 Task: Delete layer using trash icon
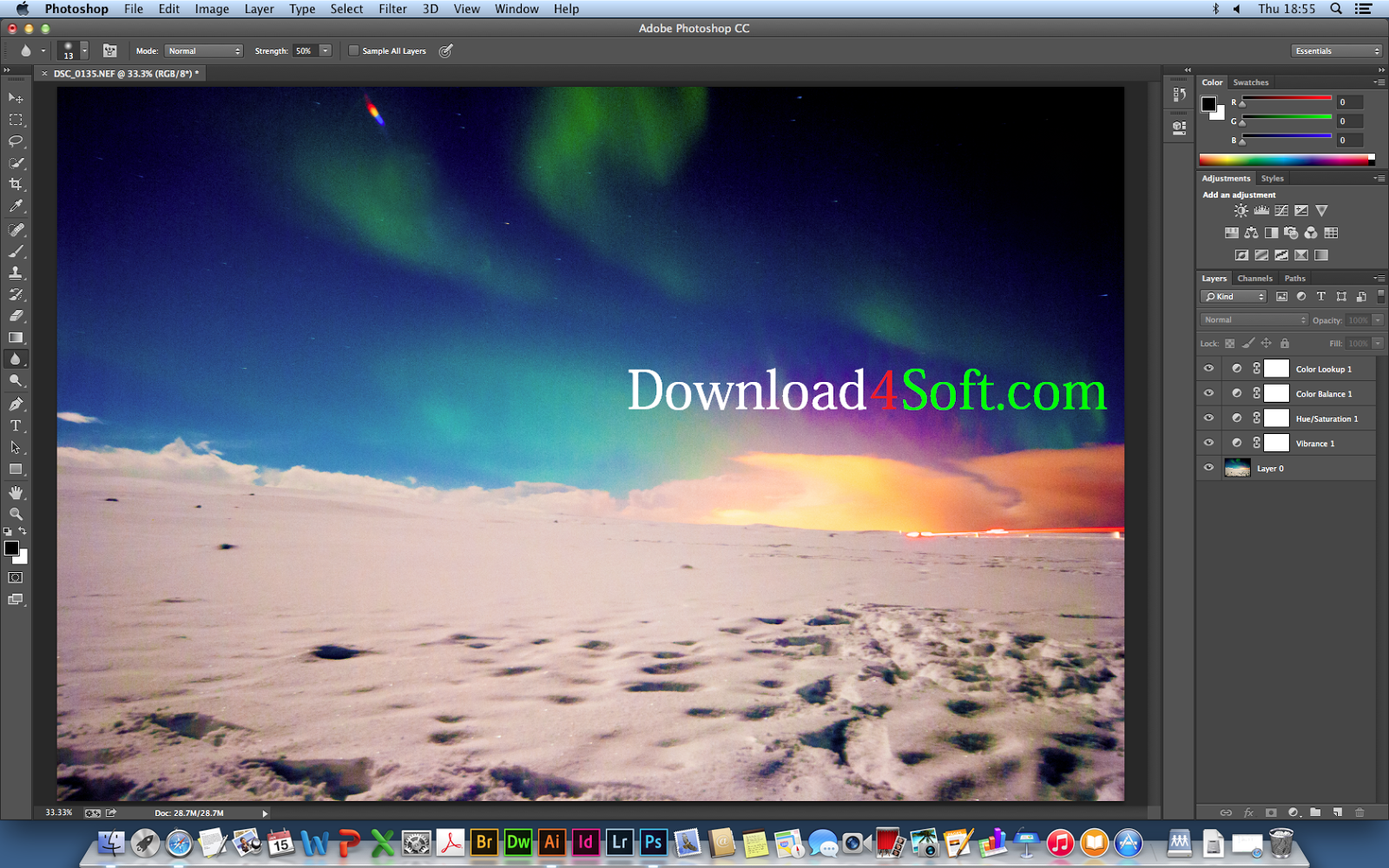tap(1359, 812)
